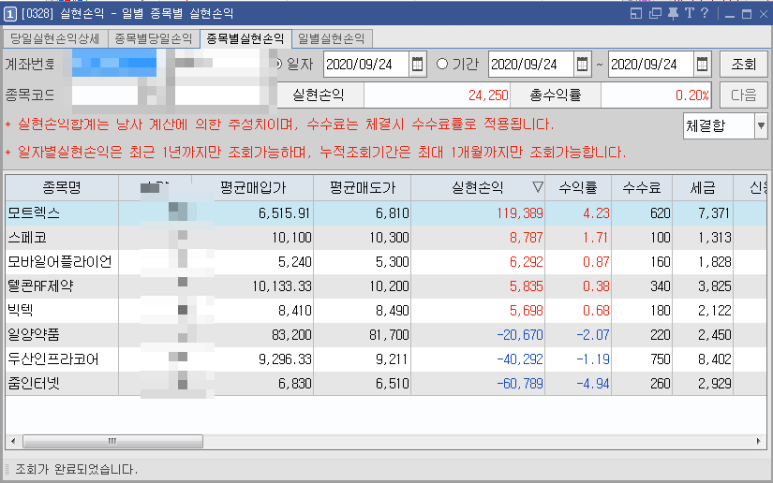Open the calendar picker for the period end date
This screenshot has height=483, width=773.
(x=702, y=64)
